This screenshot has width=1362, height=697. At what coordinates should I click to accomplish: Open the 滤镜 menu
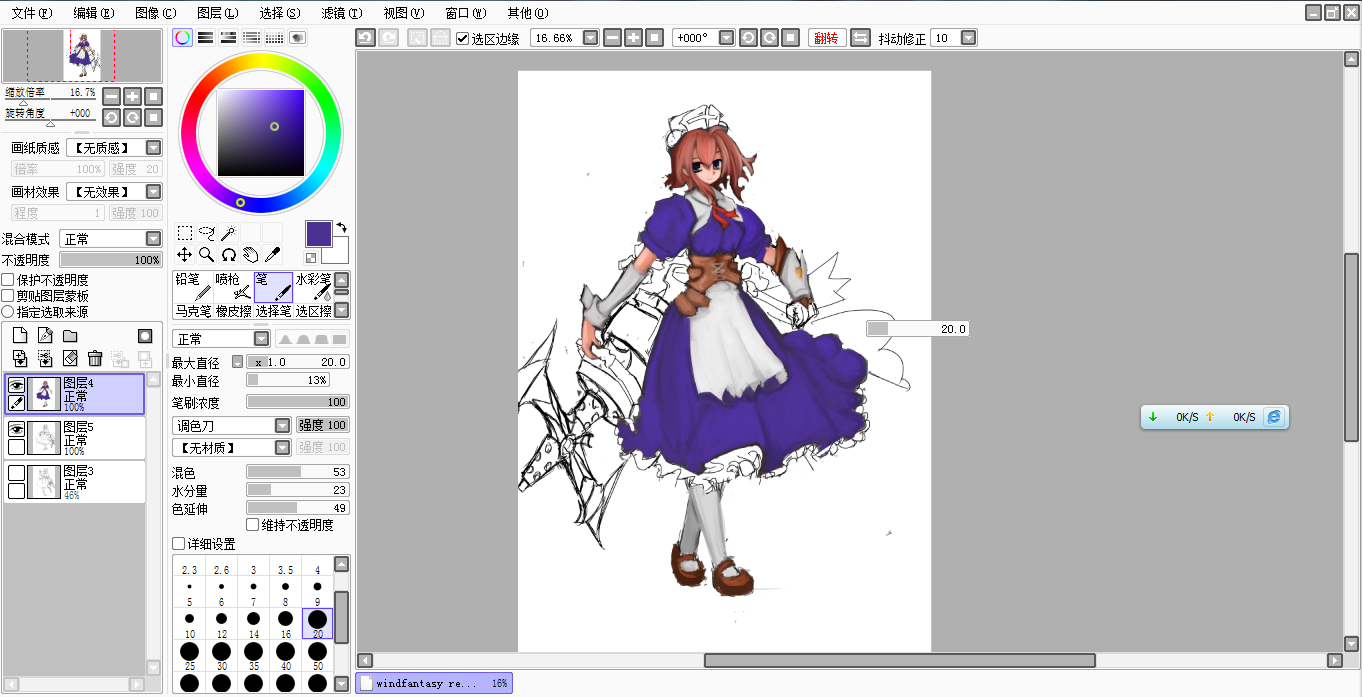[x=342, y=13]
